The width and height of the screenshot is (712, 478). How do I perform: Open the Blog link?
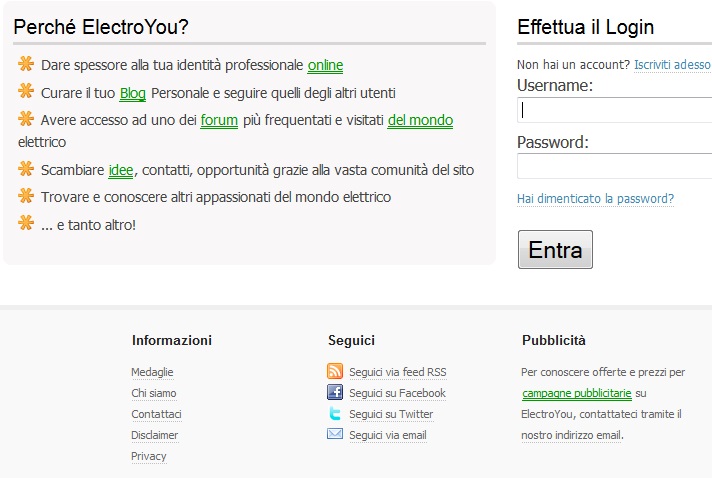click(x=133, y=94)
